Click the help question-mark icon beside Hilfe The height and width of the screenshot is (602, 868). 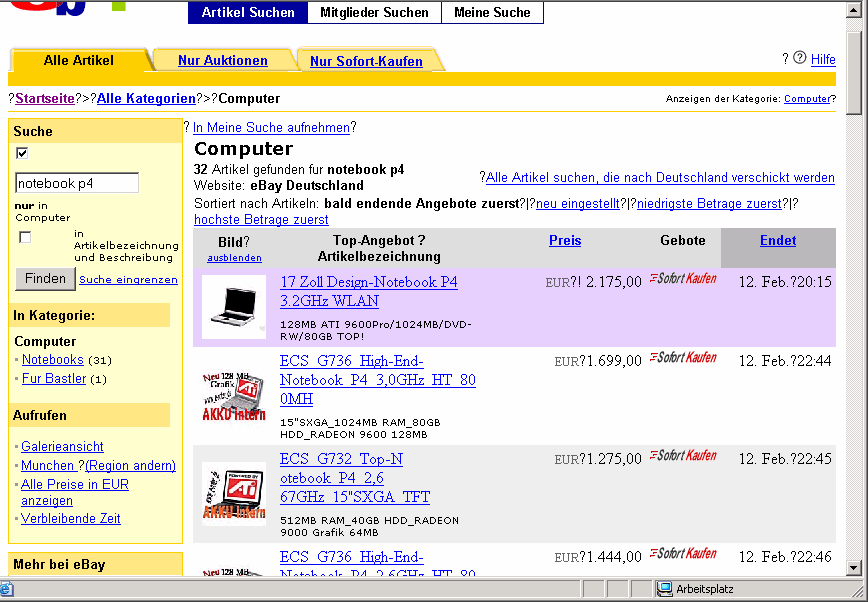[799, 58]
